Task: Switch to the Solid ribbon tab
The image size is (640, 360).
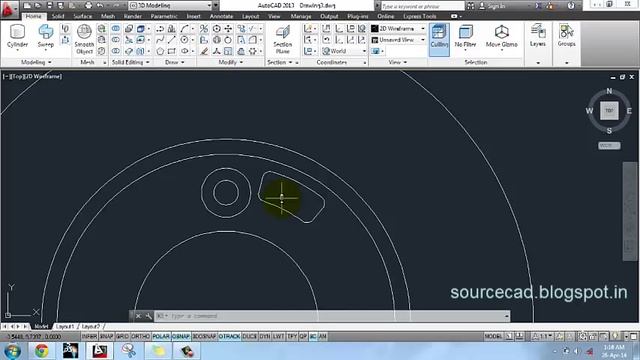Action: [x=58, y=16]
